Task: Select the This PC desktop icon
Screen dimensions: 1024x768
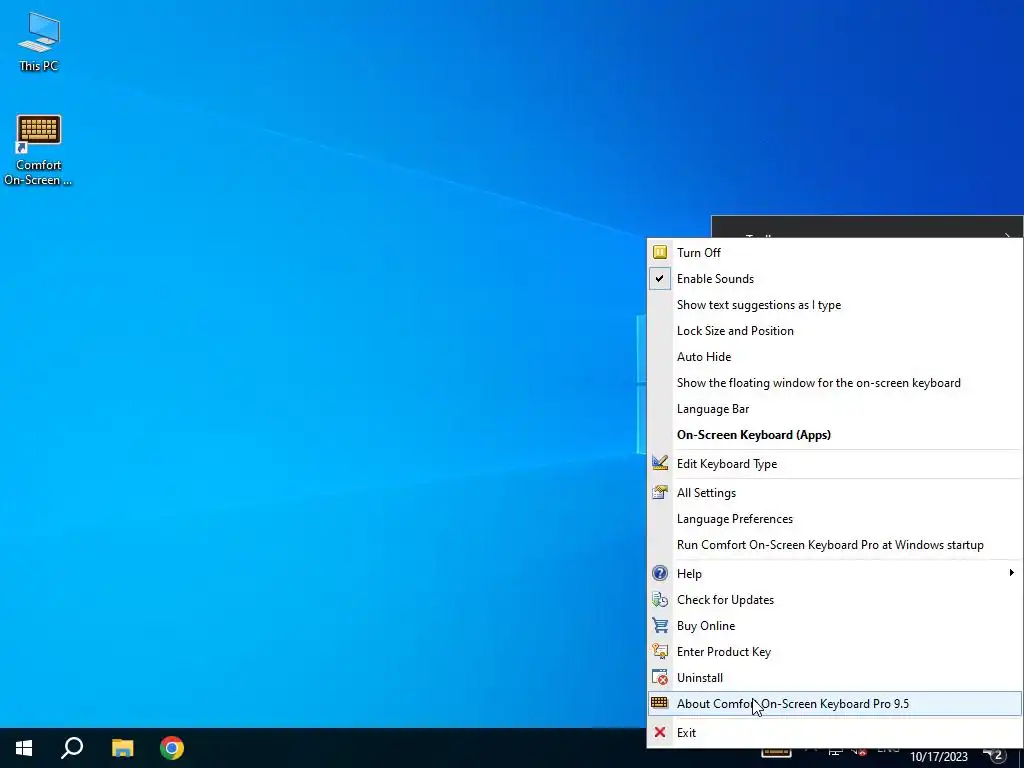Action: click(x=38, y=41)
